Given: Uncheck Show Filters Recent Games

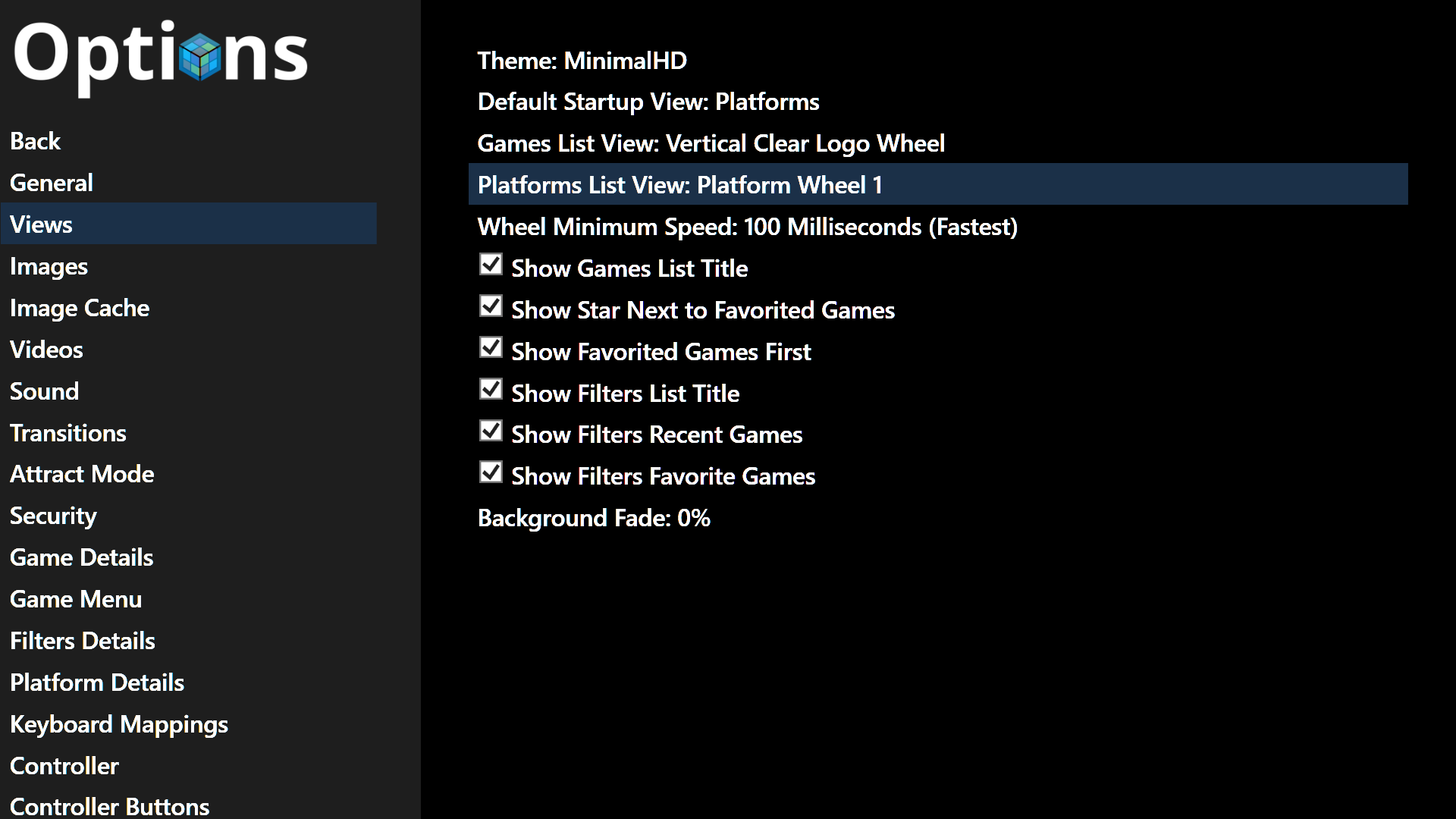Looking at the screenshot, I should [491, 431].
